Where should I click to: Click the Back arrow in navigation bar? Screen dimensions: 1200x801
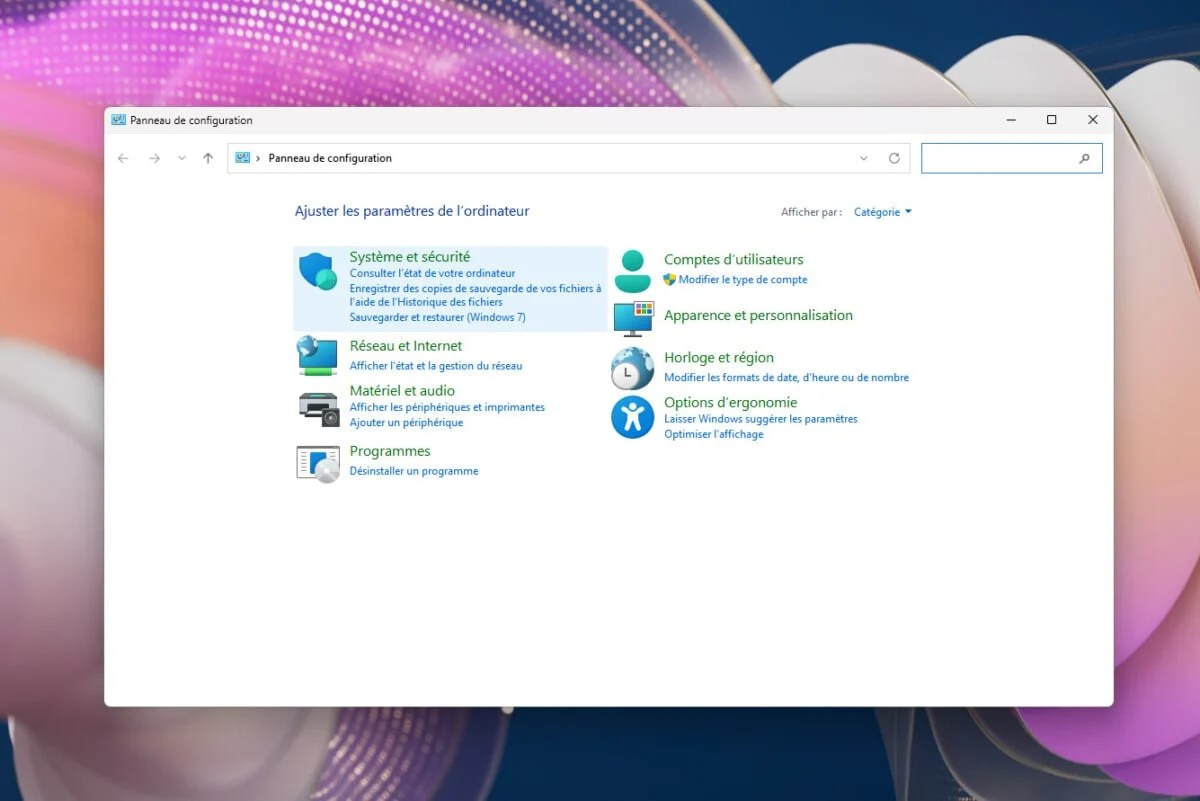point(123,158)
